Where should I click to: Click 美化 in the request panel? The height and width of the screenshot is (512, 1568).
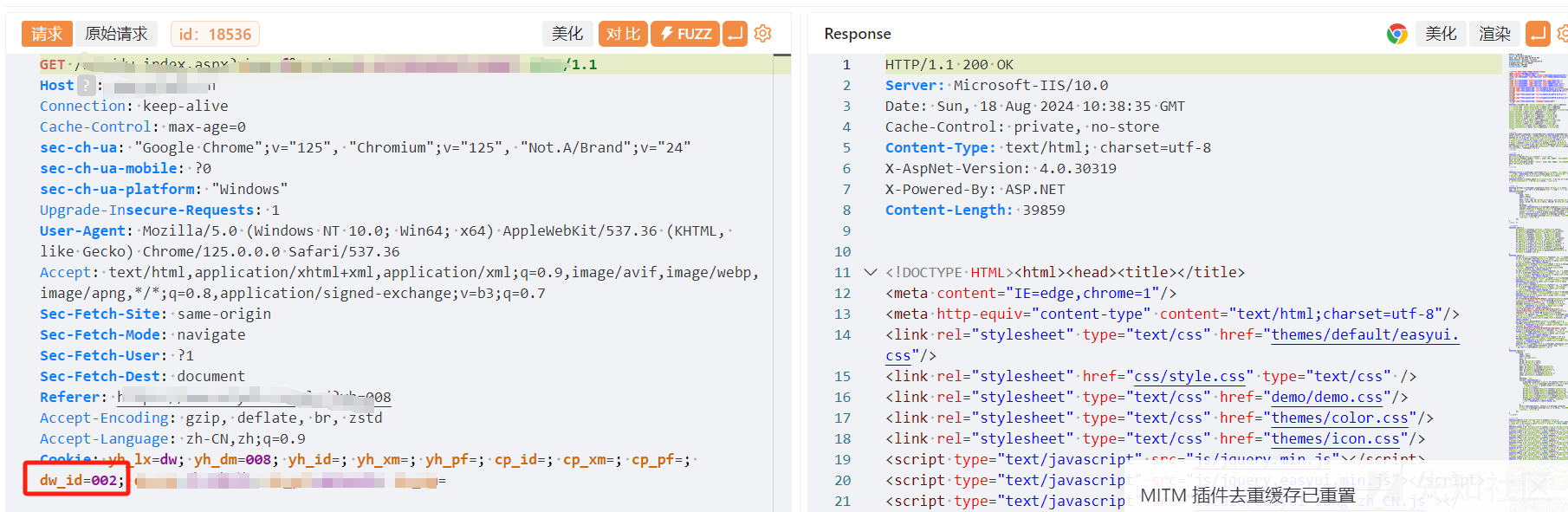pyautogui.click(x=567, y=34)
